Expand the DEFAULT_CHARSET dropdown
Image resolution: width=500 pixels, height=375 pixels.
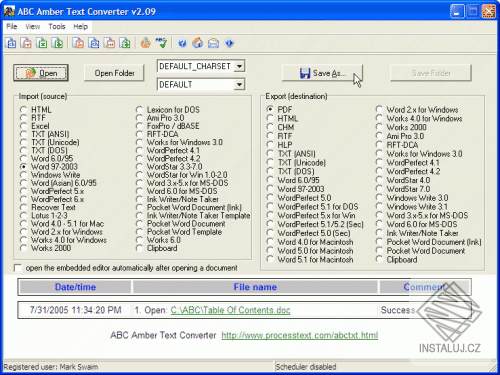coord(239,66)
